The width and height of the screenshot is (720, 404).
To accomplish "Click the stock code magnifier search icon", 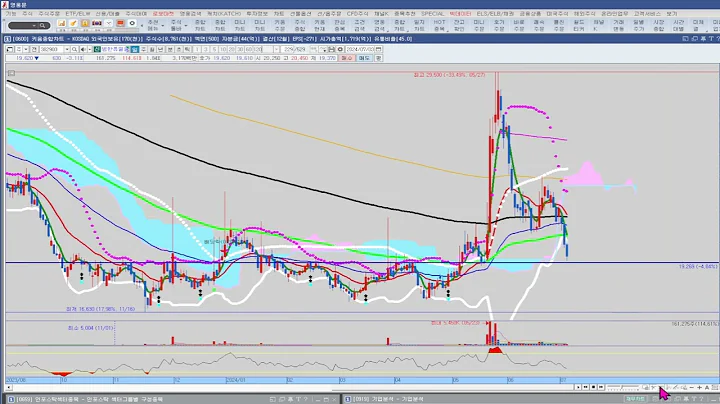I will 74,49.
